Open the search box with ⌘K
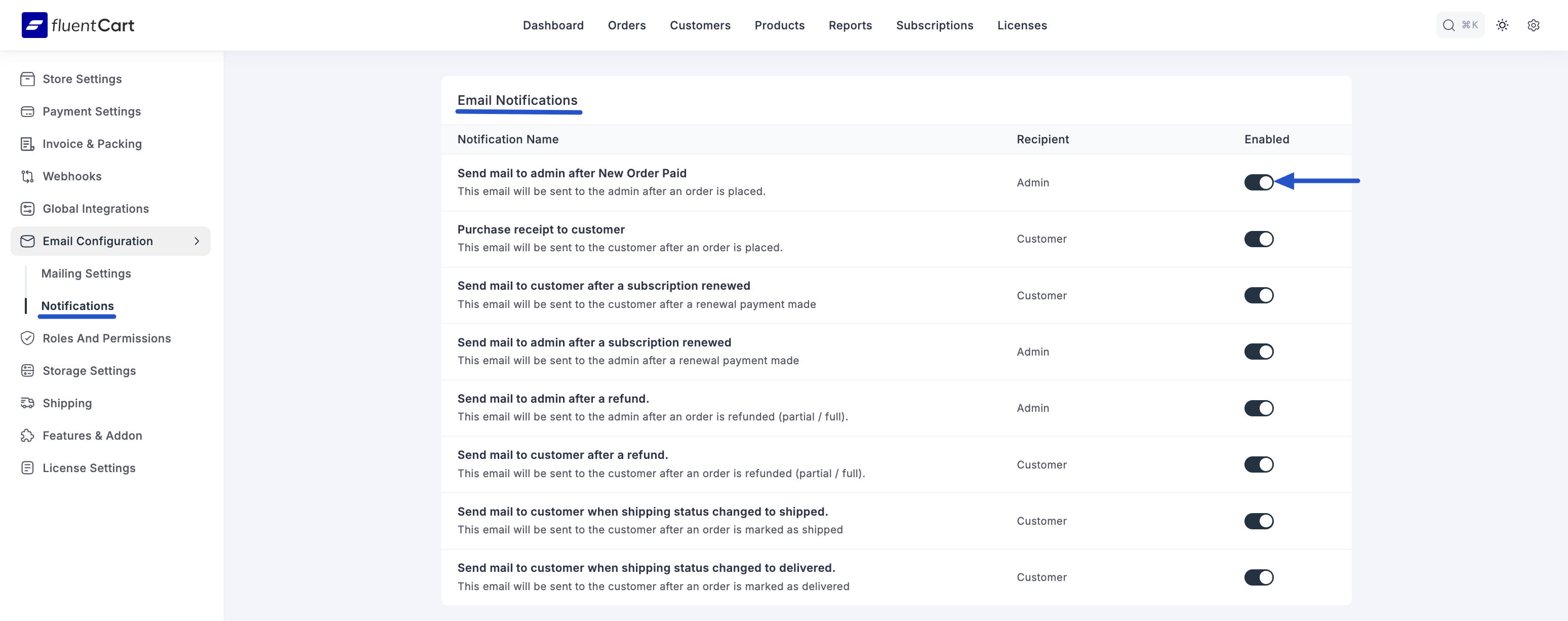The width and height of the screenshot is (1568, 621). 1460,25
